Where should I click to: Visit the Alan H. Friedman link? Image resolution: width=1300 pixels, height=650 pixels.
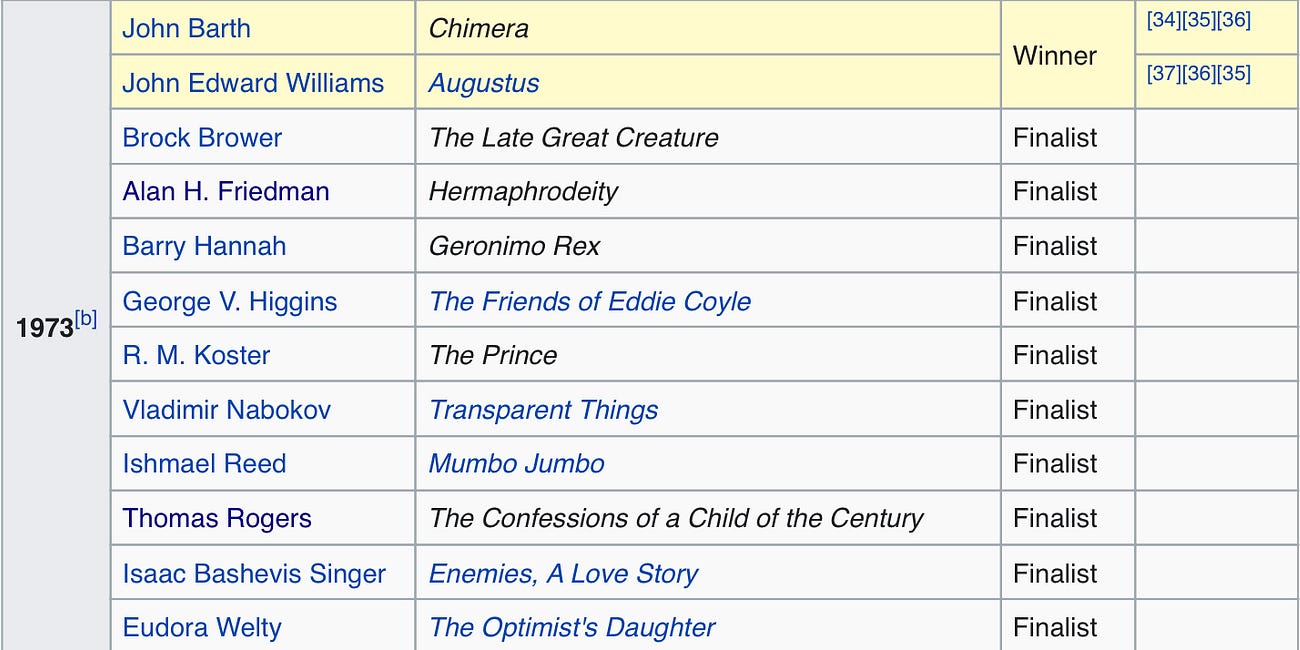(226, 191)
